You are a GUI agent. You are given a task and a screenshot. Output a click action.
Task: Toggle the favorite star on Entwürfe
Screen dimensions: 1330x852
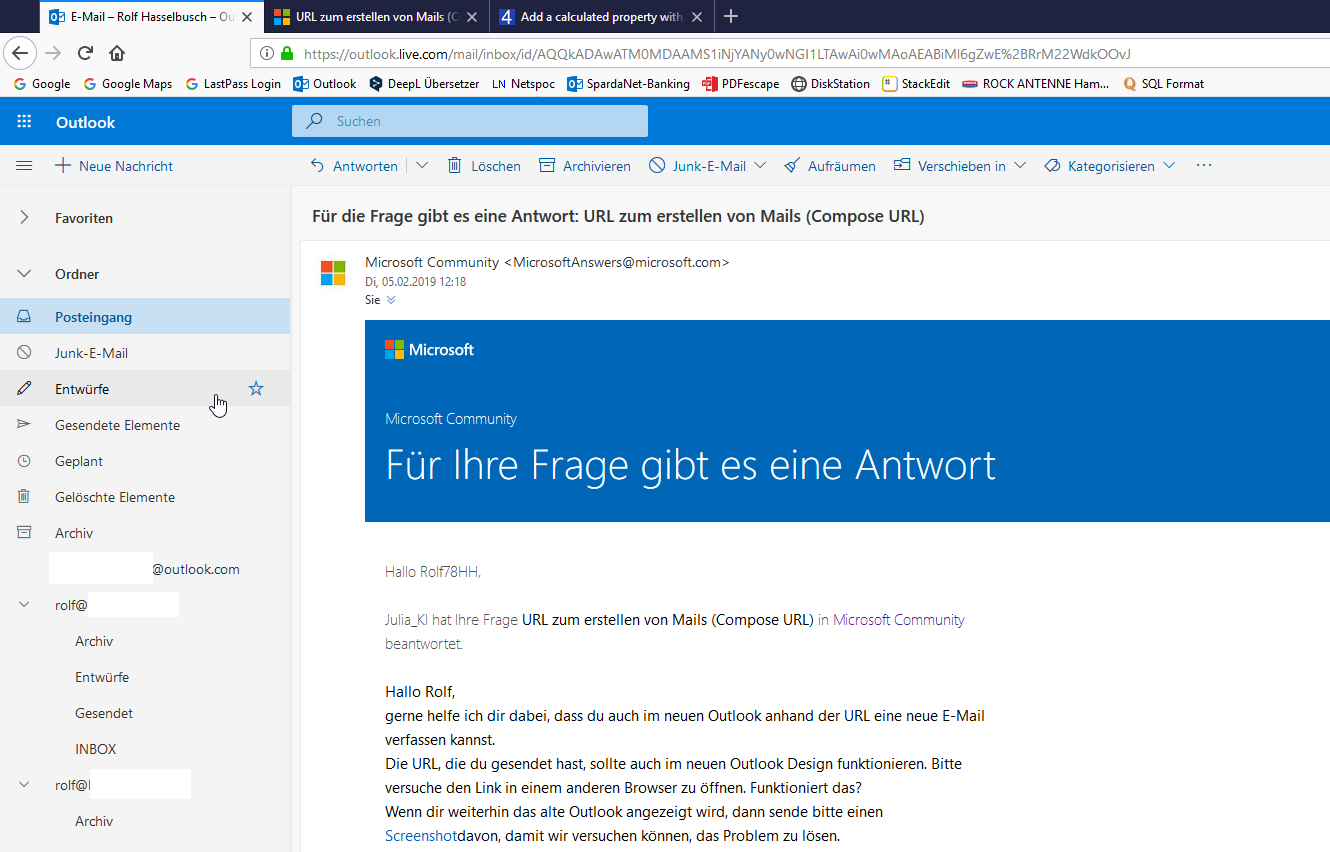click(256, 389)
